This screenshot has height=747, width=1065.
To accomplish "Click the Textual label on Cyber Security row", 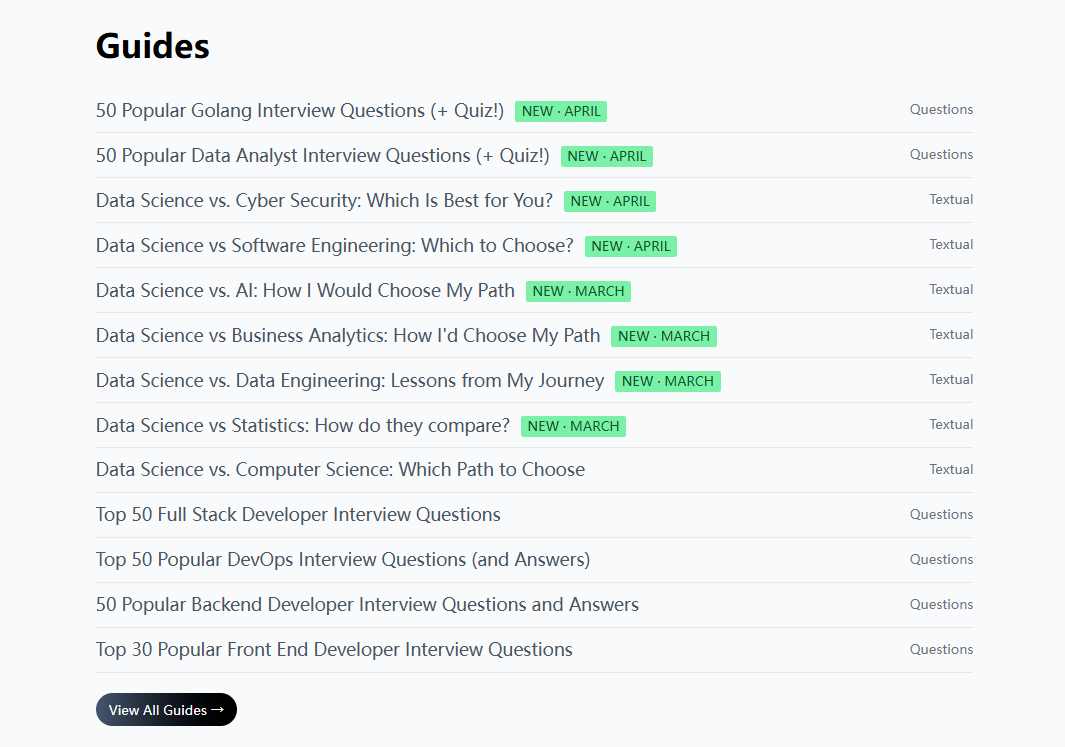I will pos(951,200).
